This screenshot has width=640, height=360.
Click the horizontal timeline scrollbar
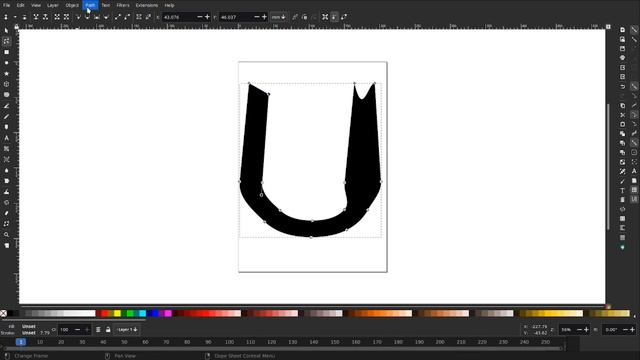pyautogui.click(x=284, y=349)
